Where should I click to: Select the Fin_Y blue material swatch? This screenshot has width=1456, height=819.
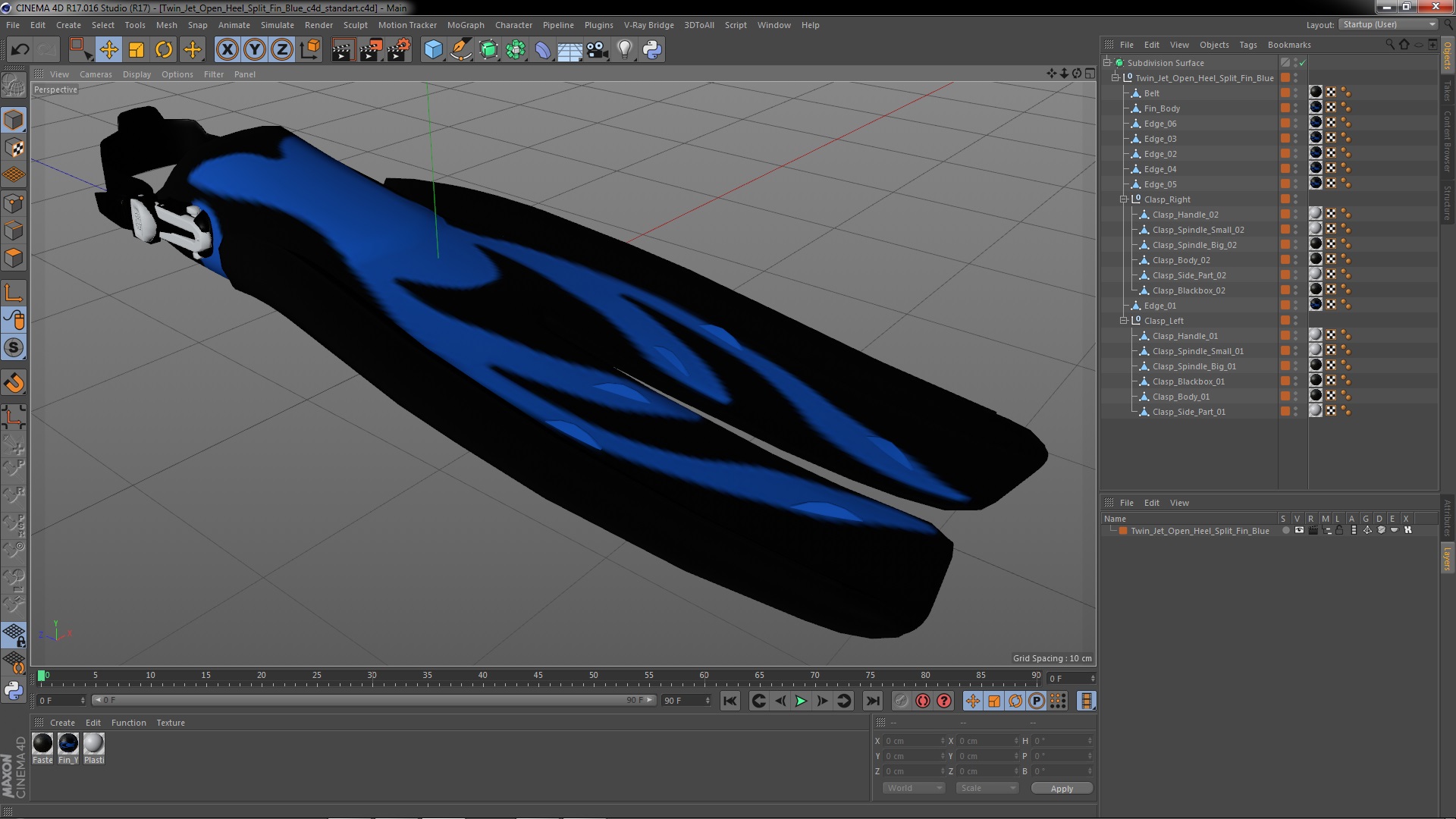click(68, 743)
